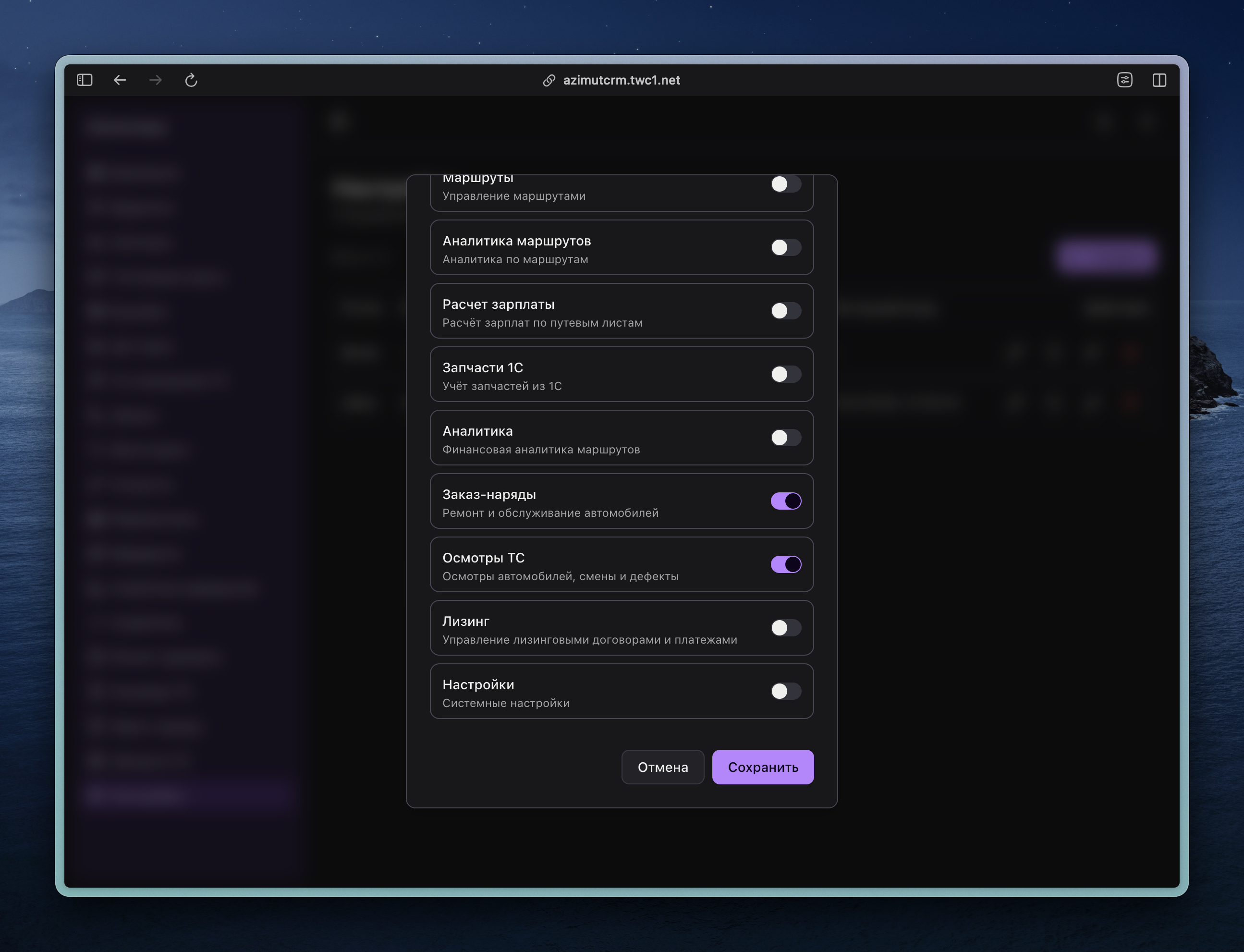Click the split view icon
The image size is (1244, 952).
coord(1159,80)
